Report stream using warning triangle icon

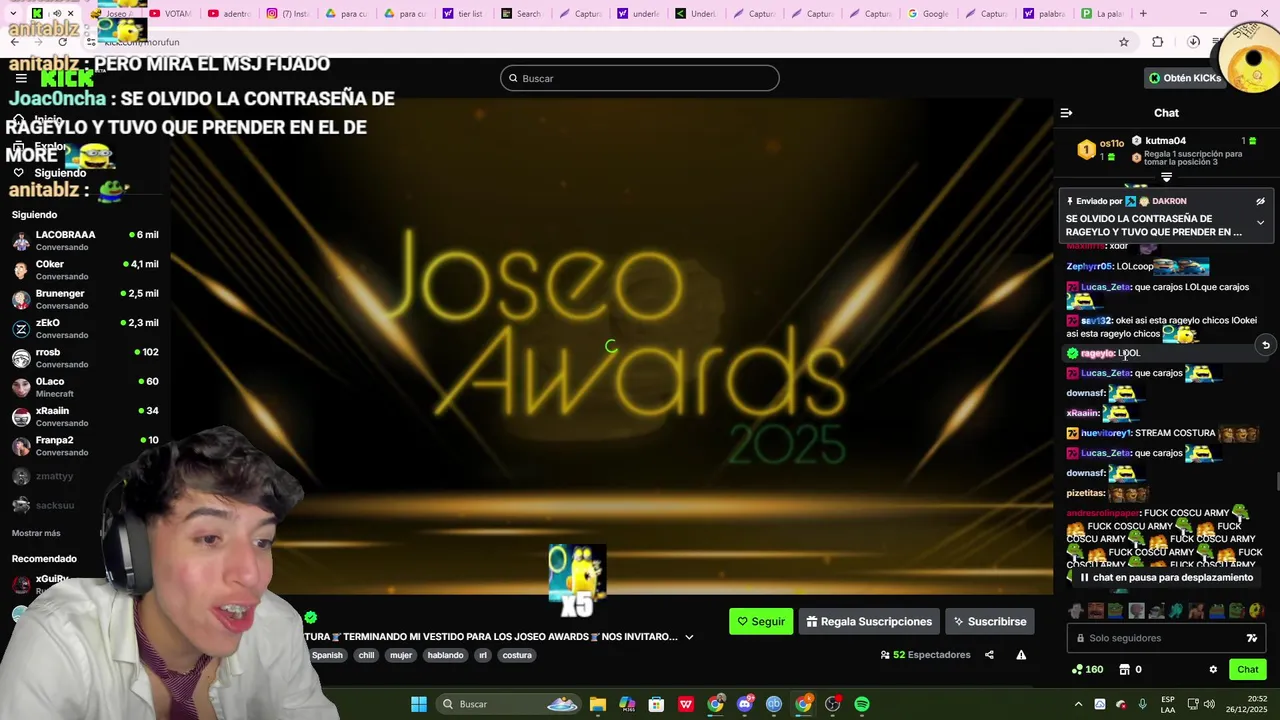click(1021, 655)
